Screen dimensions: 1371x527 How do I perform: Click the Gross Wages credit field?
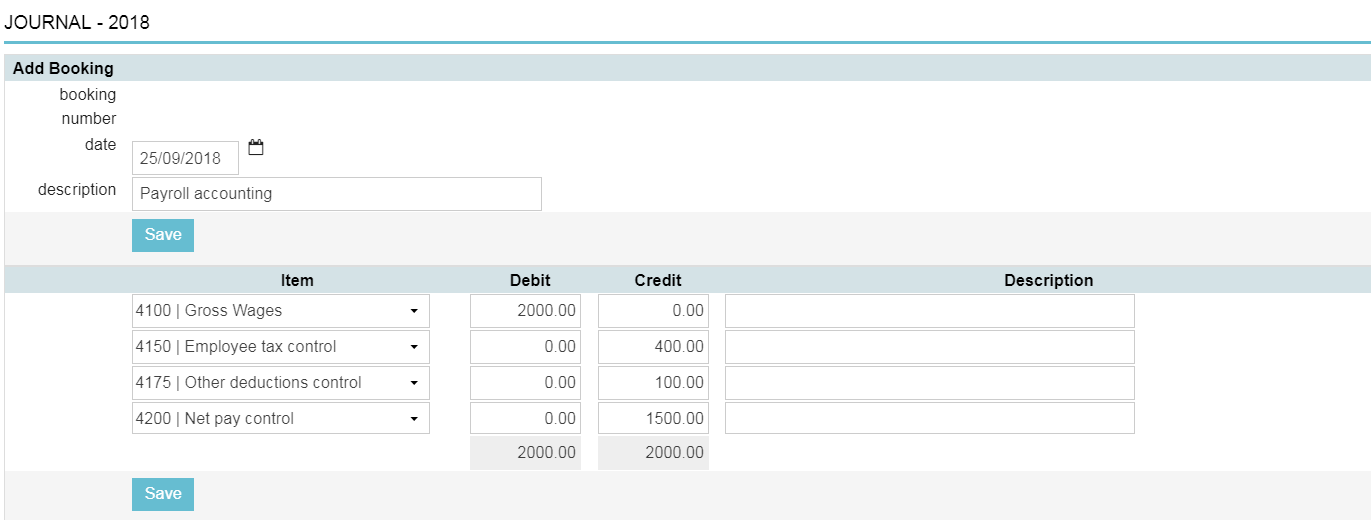pyautogui.click(x=653, y=311)
